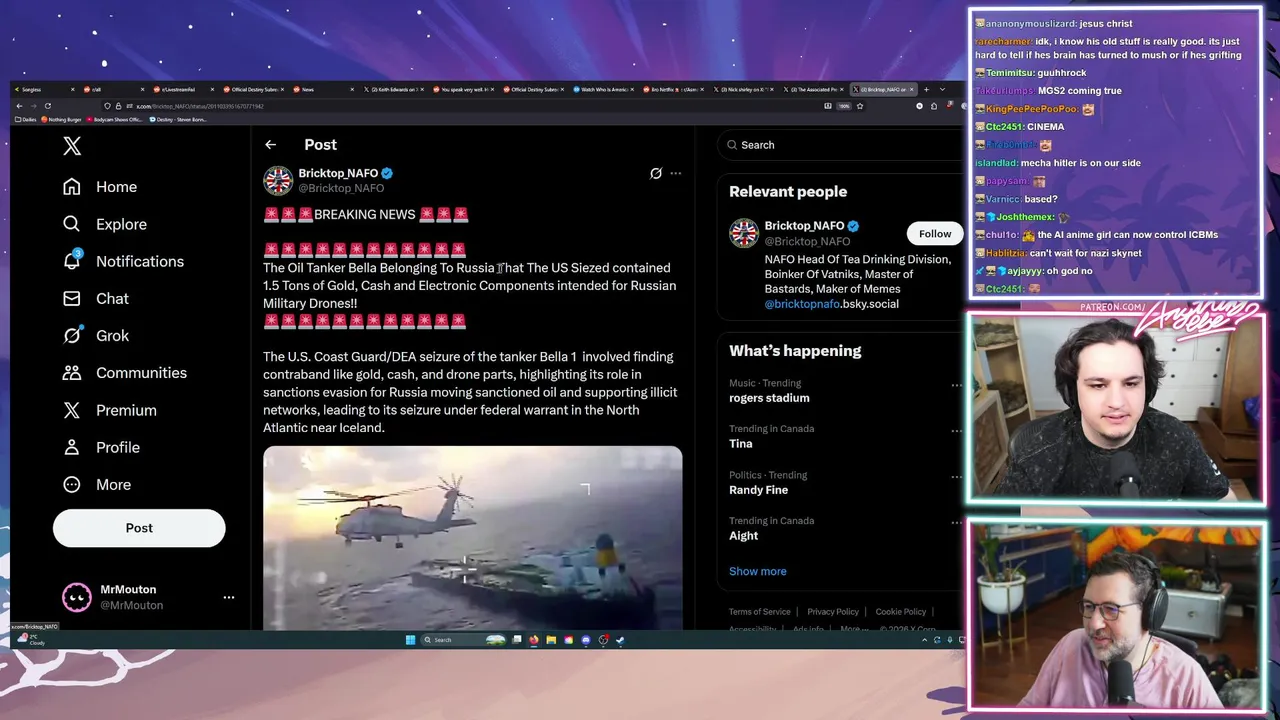Open the Nothing Burger bookmark

(x=62, y=120)
